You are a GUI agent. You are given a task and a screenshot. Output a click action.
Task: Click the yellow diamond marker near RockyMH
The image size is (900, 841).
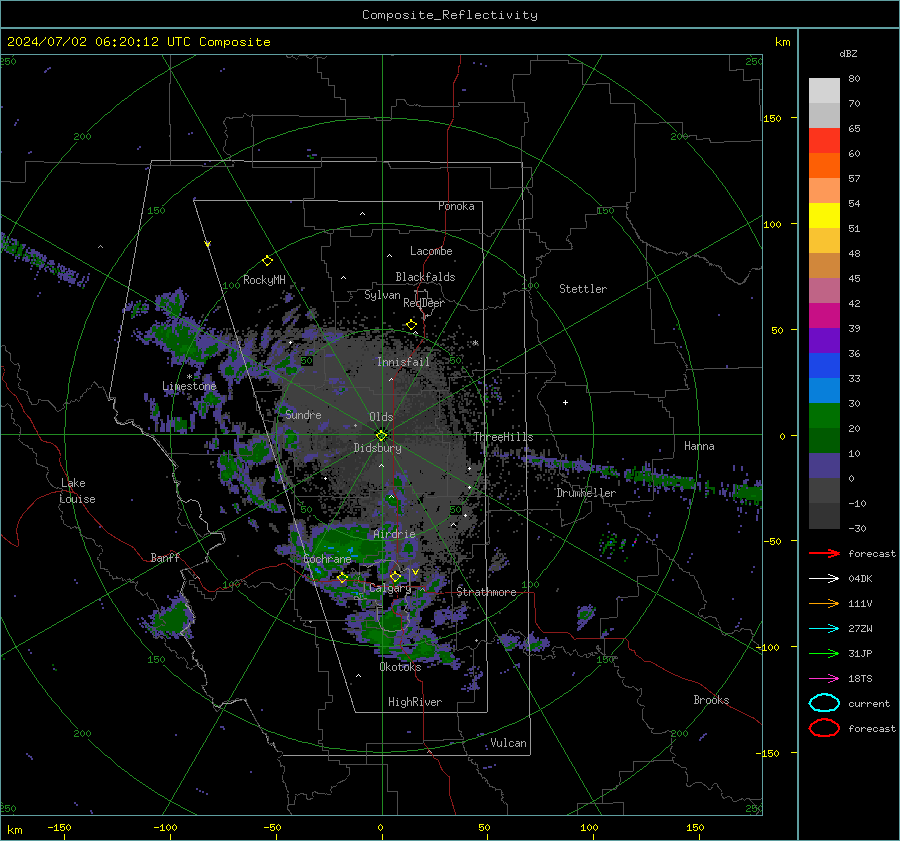[267, 261]
